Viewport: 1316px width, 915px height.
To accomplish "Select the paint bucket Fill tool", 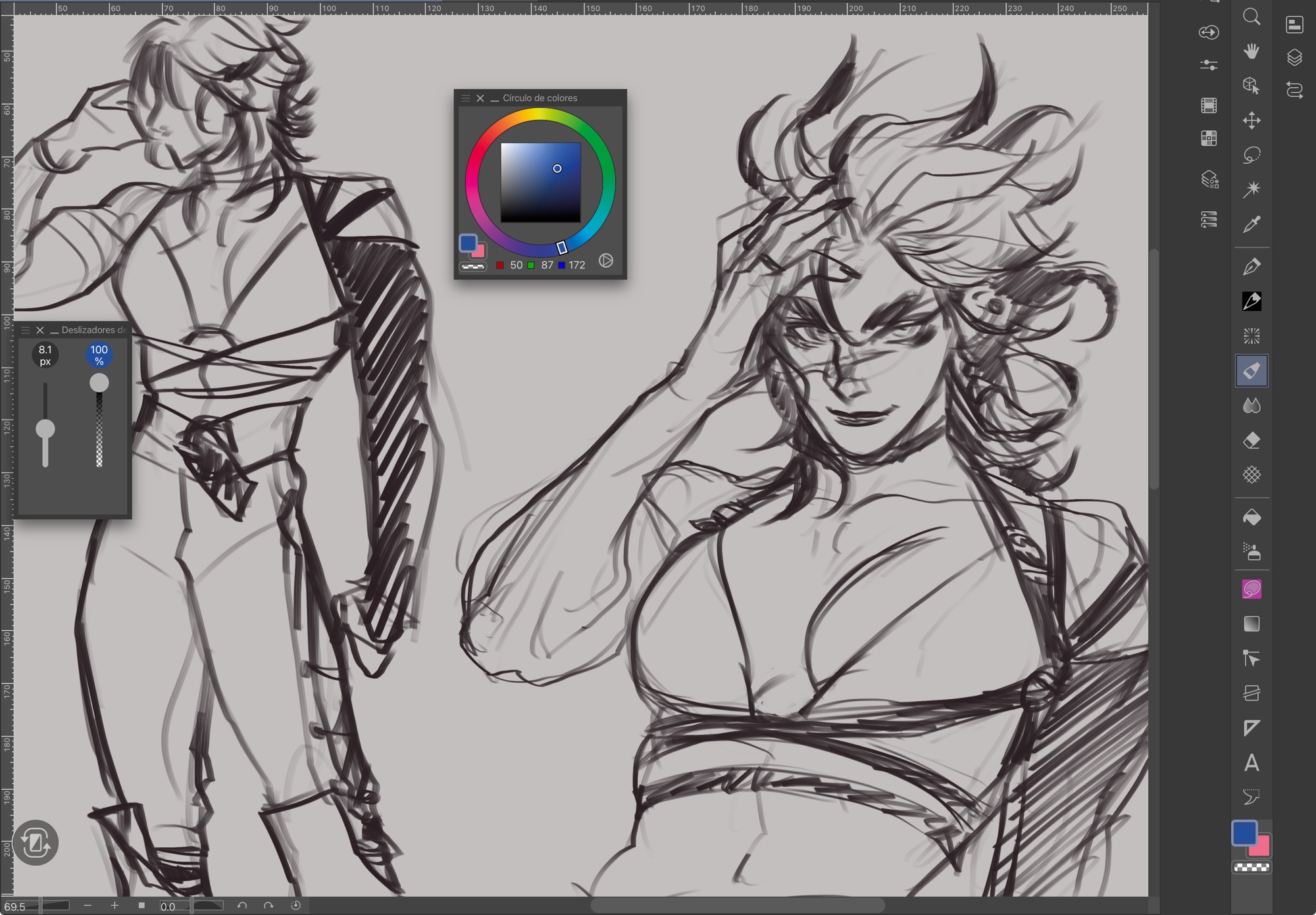I will click(1252, 518).
